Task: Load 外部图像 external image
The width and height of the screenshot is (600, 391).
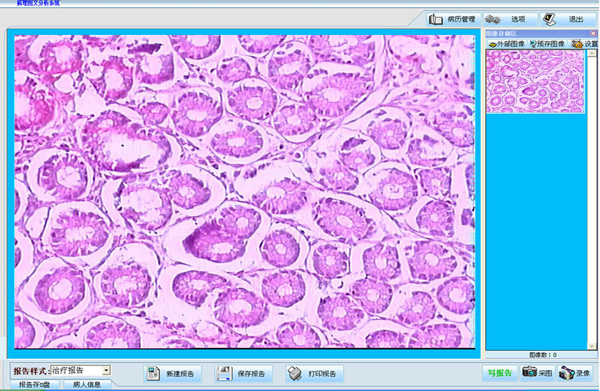Action: pyautogui.click(x=507, y=44)
